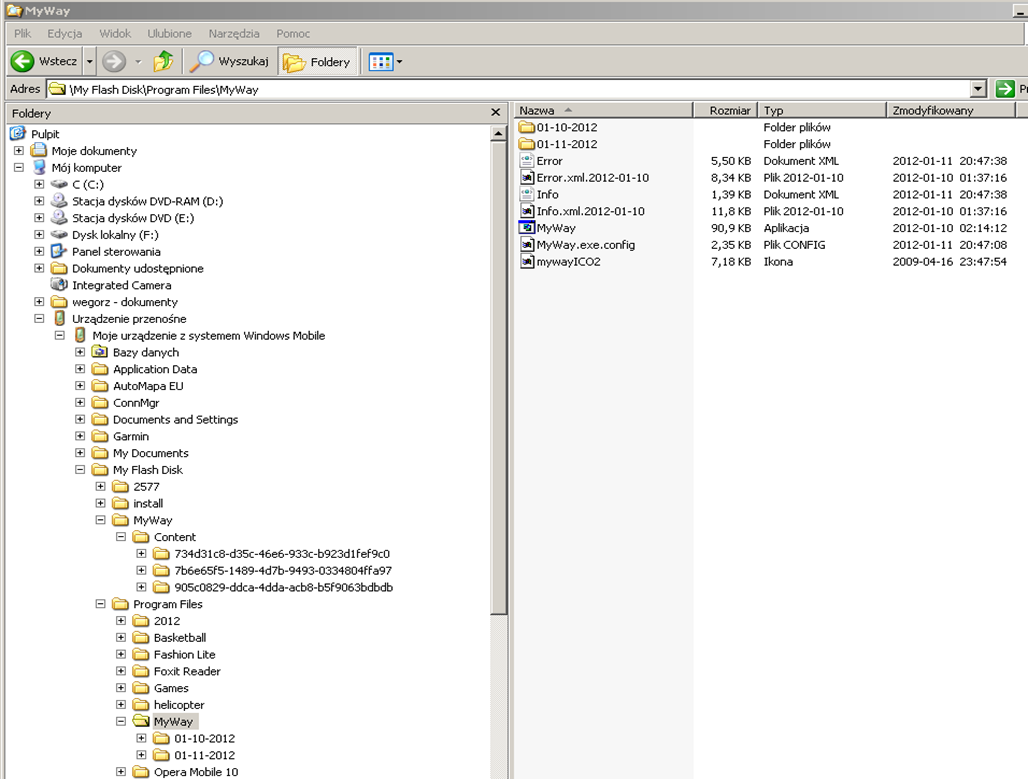Open the Views dropdown arrow
This screenshot has height=779, width=1028.
click(399, 62)
